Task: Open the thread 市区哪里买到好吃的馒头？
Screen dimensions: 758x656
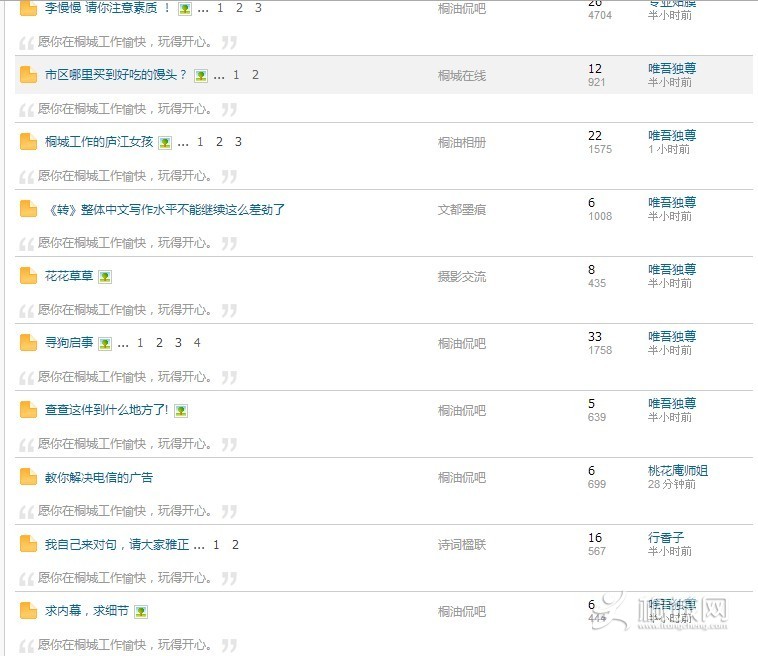Action: [116, 75]
